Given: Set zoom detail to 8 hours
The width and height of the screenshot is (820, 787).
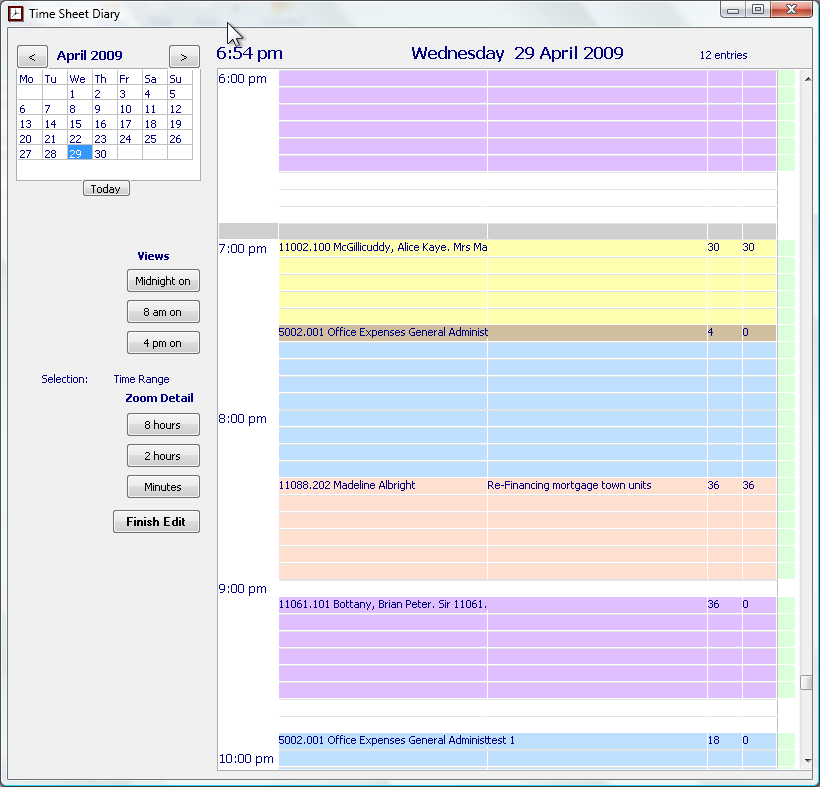Looking at the screenshot, I should (x=163, y=425).
